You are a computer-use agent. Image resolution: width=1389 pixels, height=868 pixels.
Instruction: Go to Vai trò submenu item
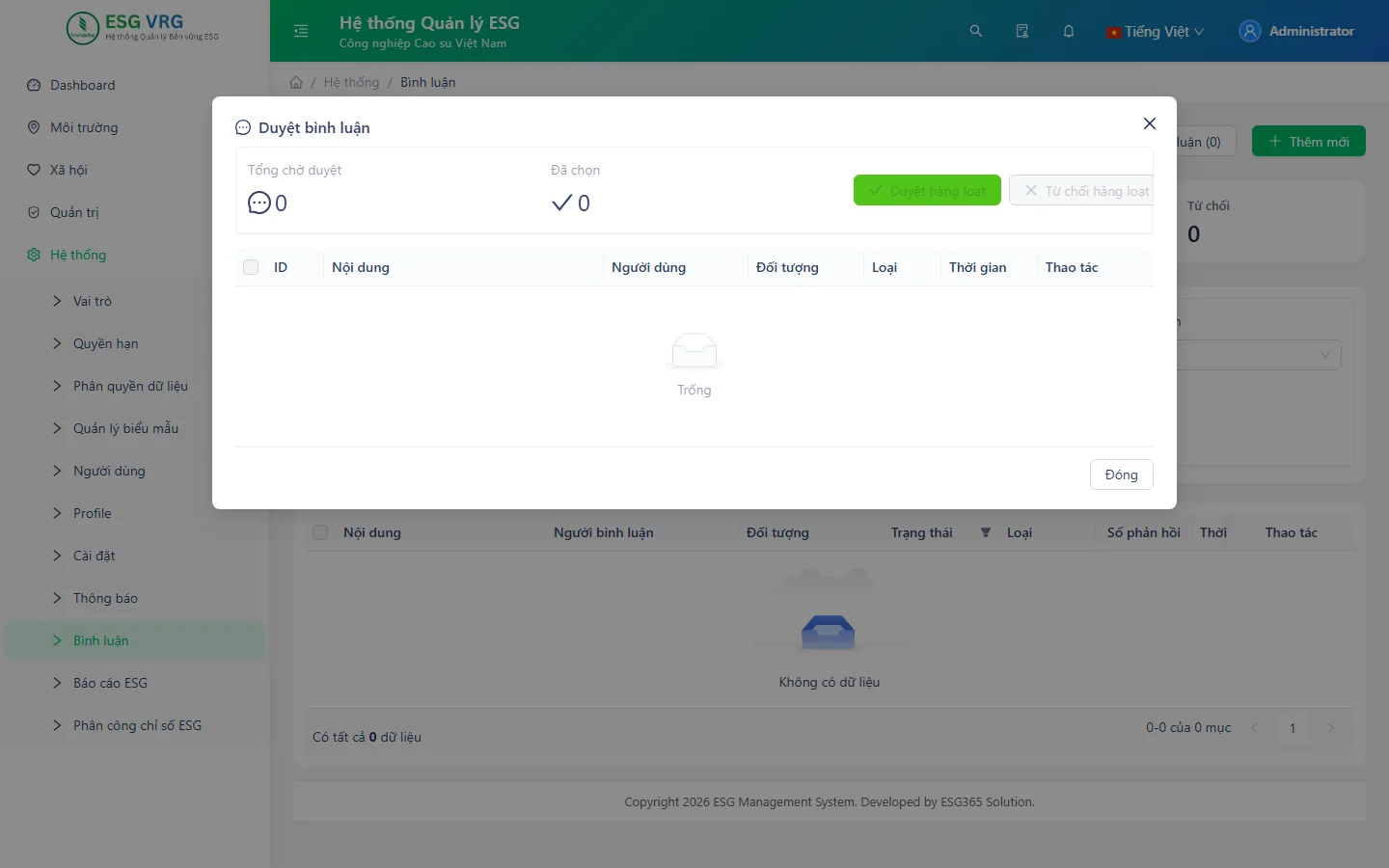(135, 301)
